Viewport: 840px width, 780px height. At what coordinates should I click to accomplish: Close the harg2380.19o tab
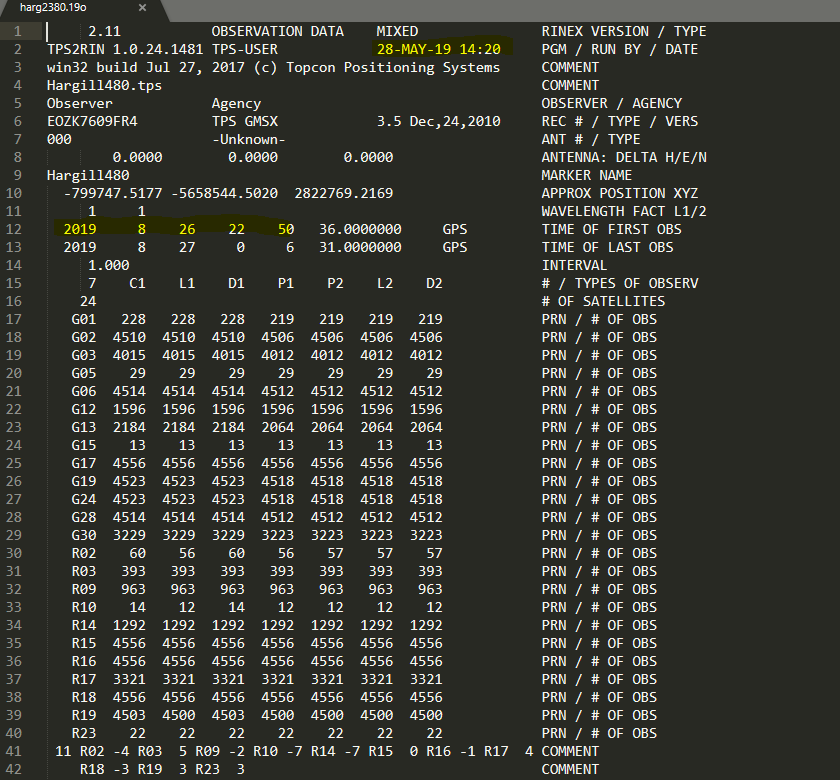(x=141, y=9)
